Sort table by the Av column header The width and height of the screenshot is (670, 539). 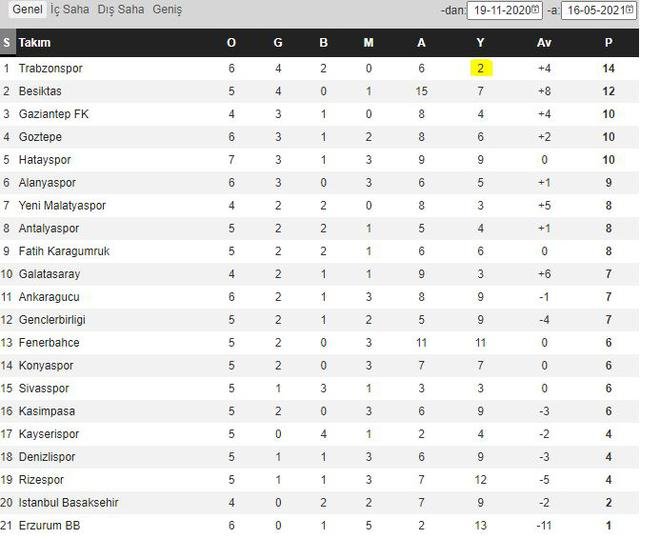[544, 43]
